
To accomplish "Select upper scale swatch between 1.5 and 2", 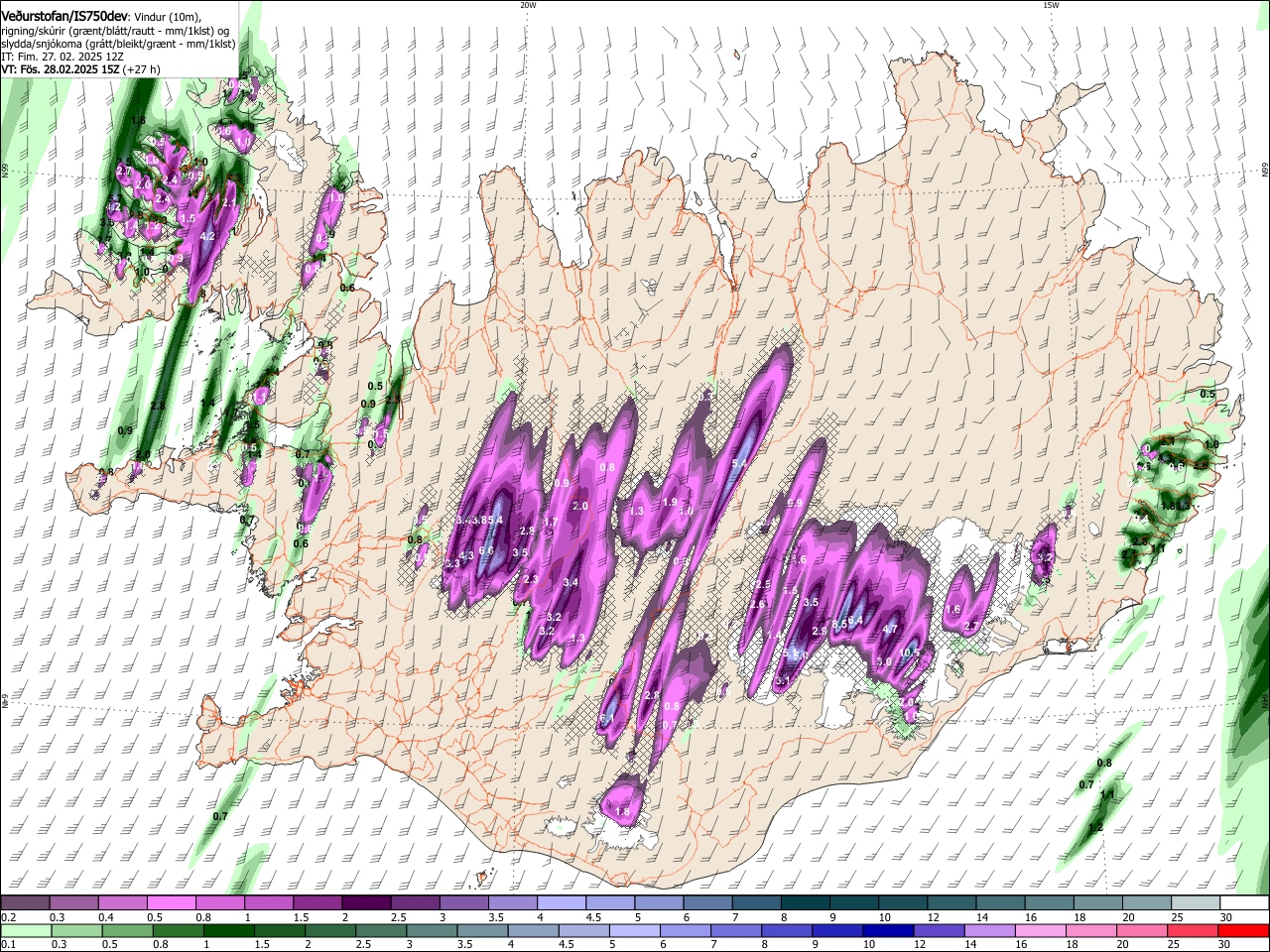I will (x=317, y=902).
